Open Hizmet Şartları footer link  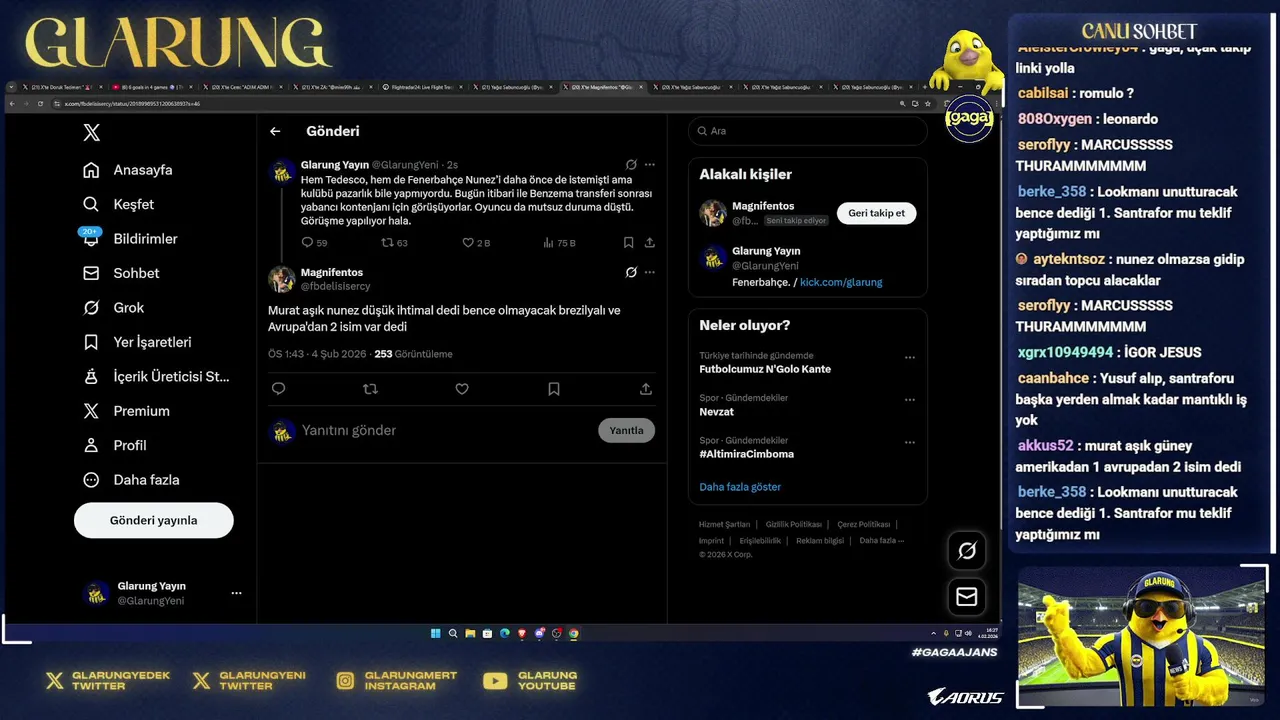(x=724, y=524)
